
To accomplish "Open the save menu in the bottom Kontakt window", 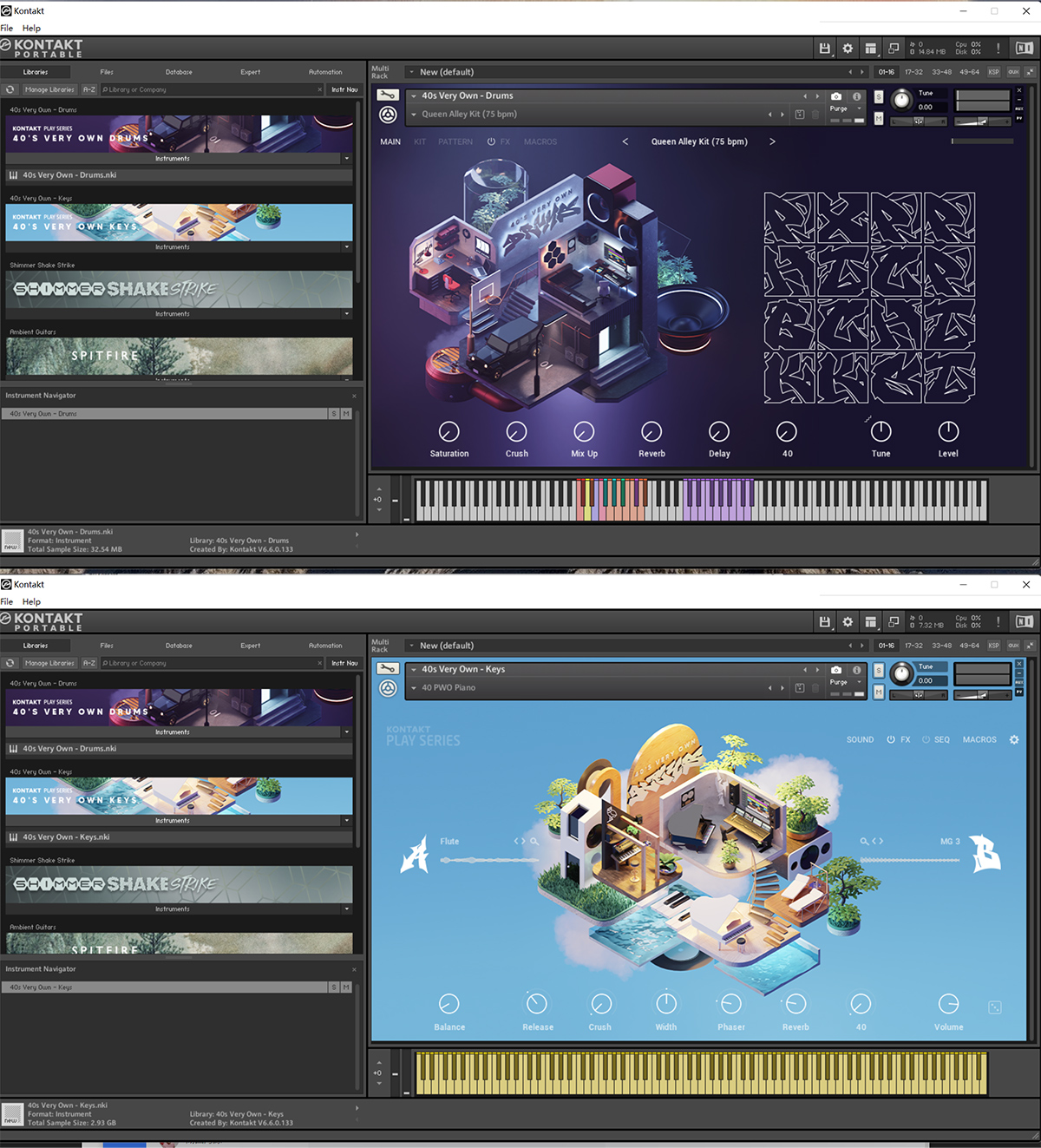I will pos(825,622).
